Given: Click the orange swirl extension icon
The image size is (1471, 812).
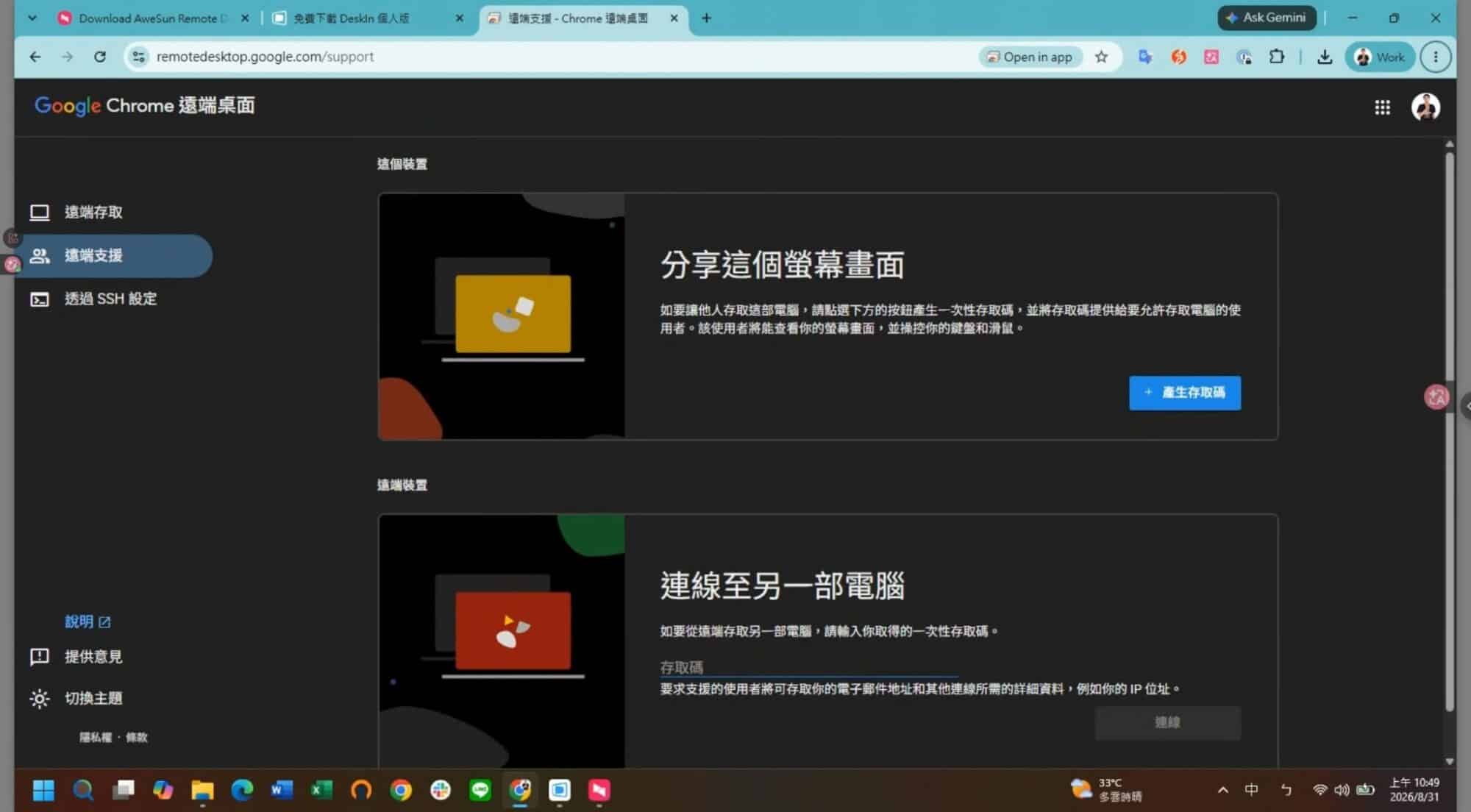Looking at the screenshot, I should click(x=1178, y=57).
